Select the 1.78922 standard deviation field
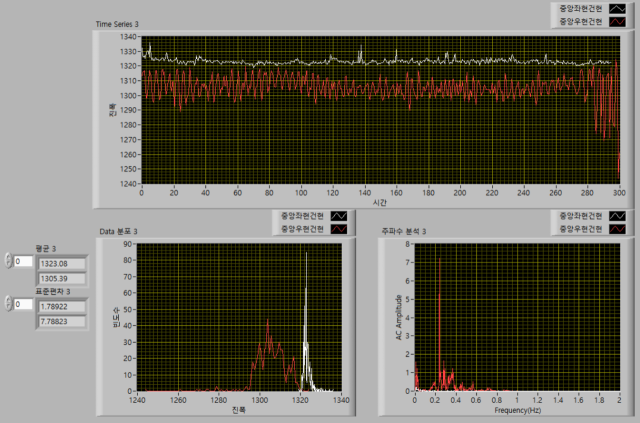Screen dimensions: 640x423 click(x=60, y=307)
